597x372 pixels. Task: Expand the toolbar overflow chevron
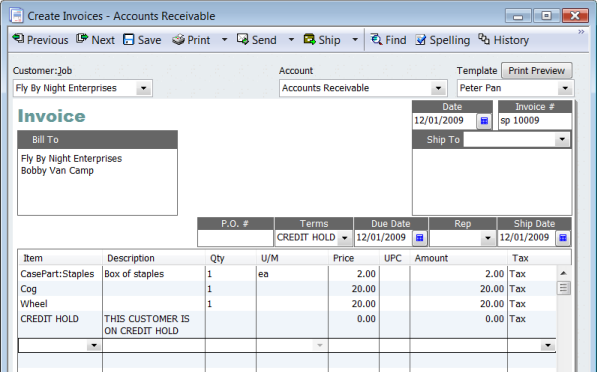581,32
